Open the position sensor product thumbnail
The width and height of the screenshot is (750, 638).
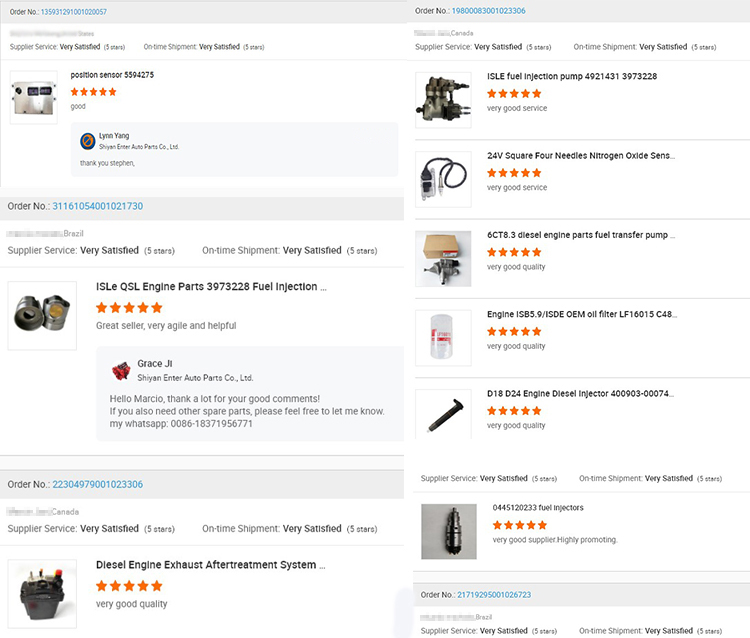point(33,97)
